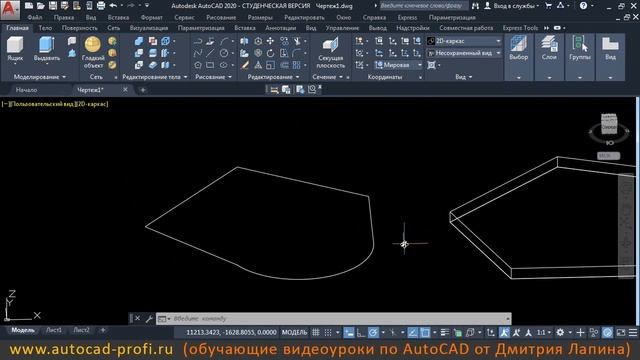Toggle grid display in status bar

[x=316, y=333]
